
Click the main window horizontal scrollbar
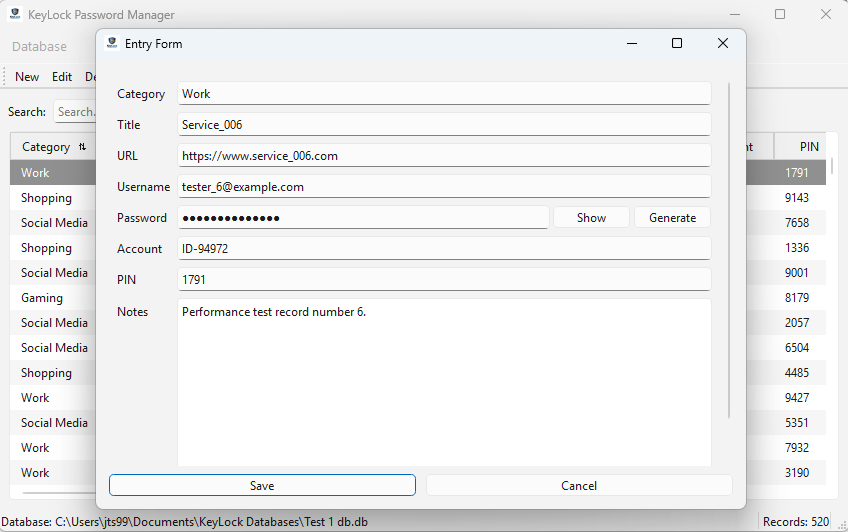pyautogui.click(x=58, y=493)
